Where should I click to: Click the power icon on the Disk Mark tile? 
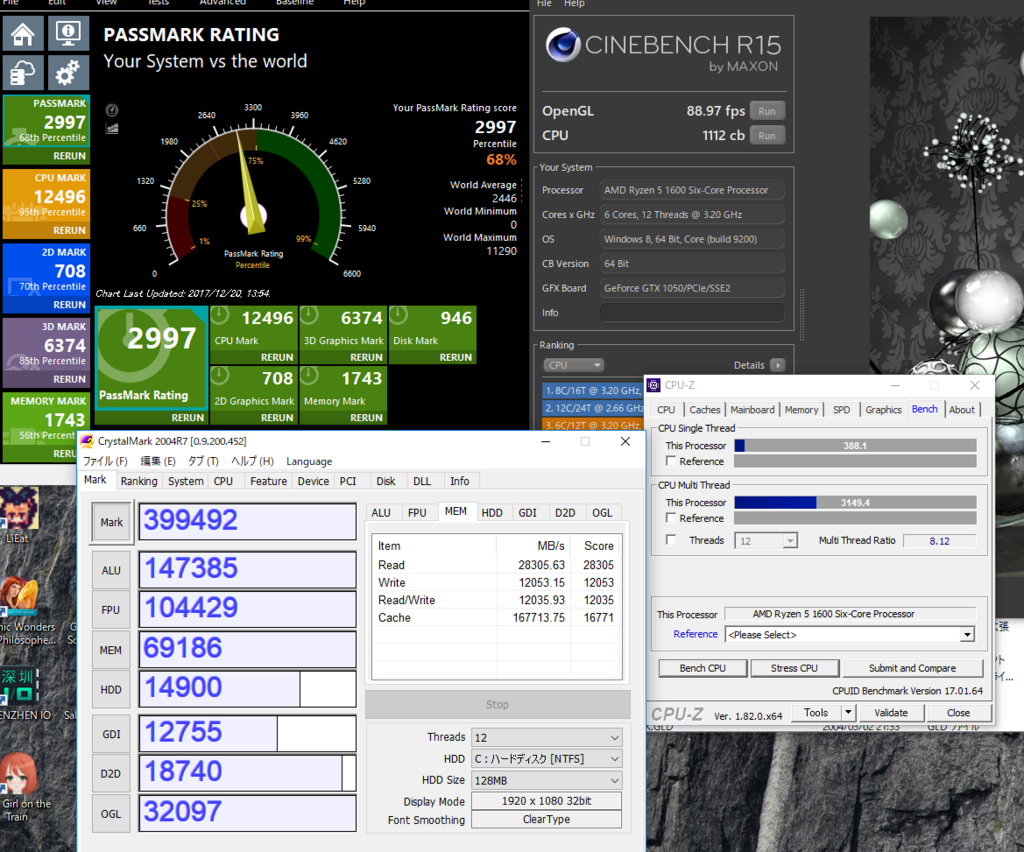[x=398, y=315]
